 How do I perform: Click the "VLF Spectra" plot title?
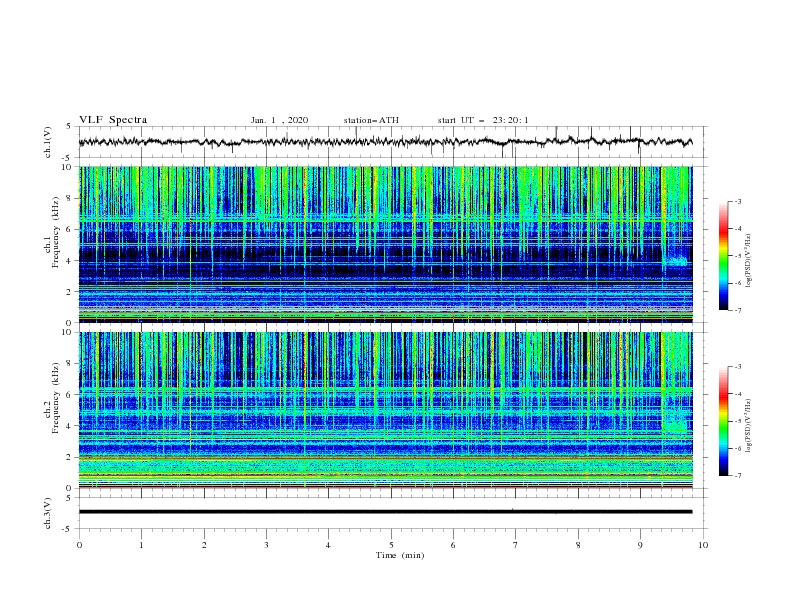pos(113,120)
